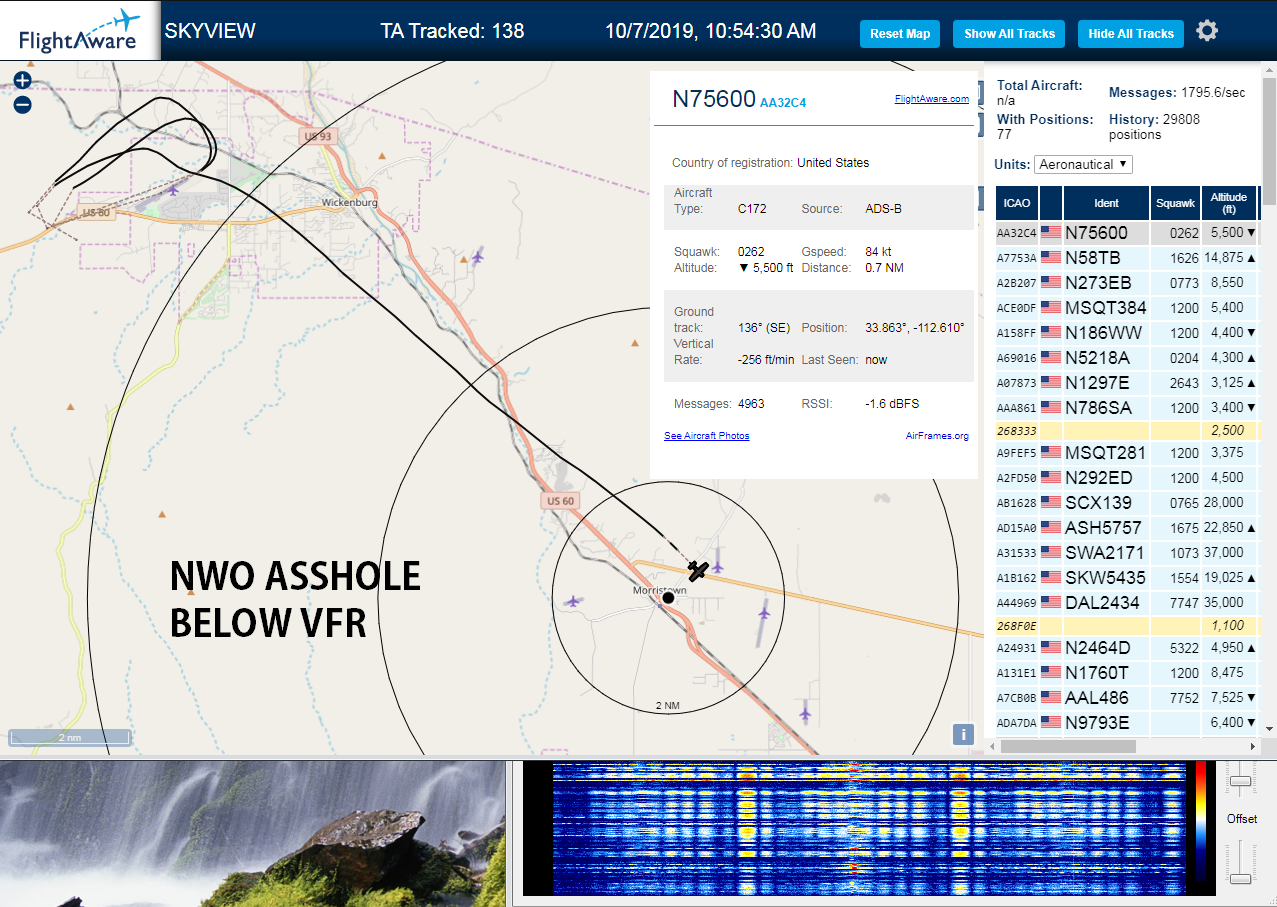Select the MSQT281 row
Image resolution: width=1277 pixels, height=907 pixels.
pos(1126,453)
